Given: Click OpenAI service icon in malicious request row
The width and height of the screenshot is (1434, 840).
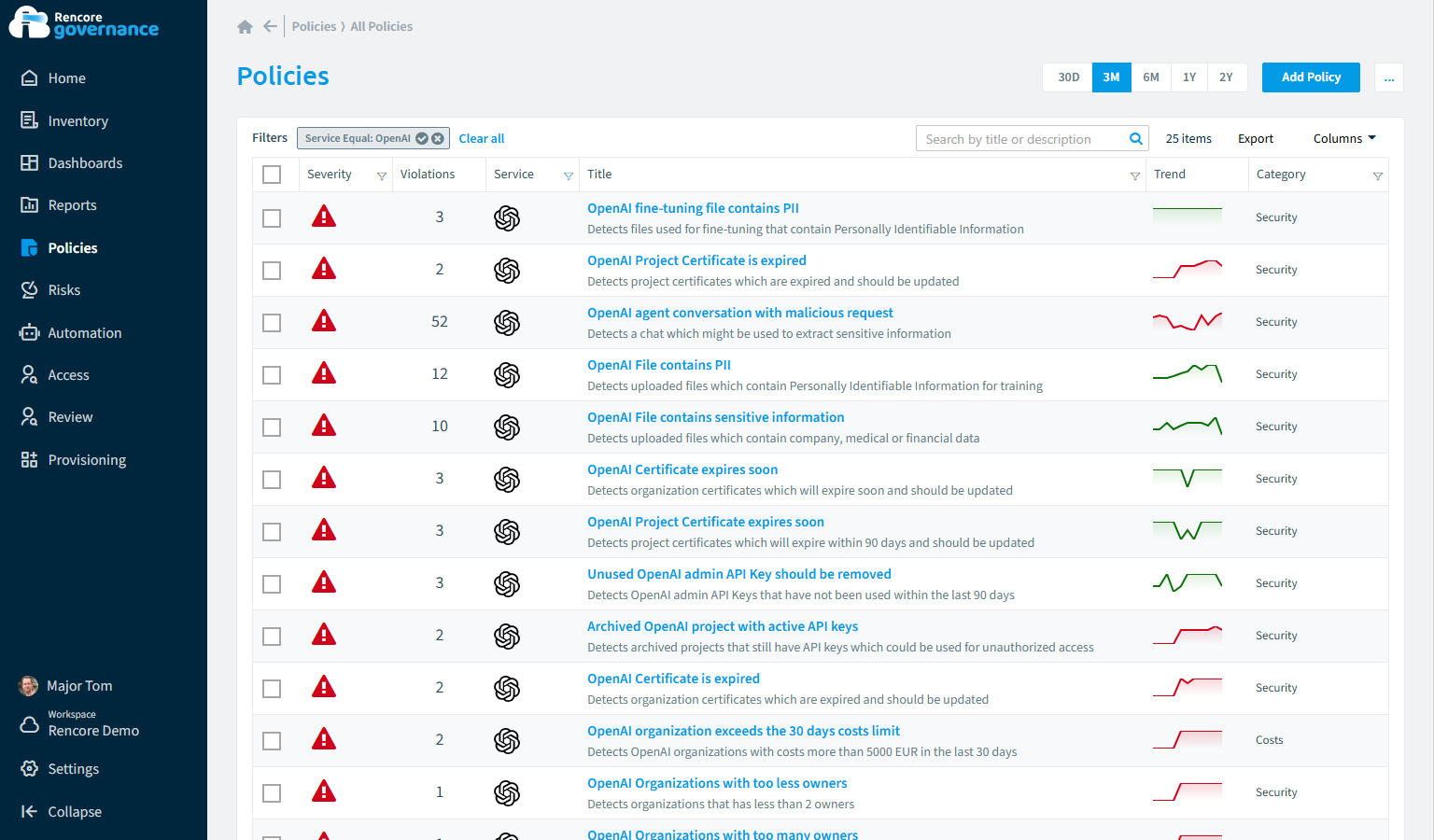Looking at the screenshot, I should (x=507, y=323).
